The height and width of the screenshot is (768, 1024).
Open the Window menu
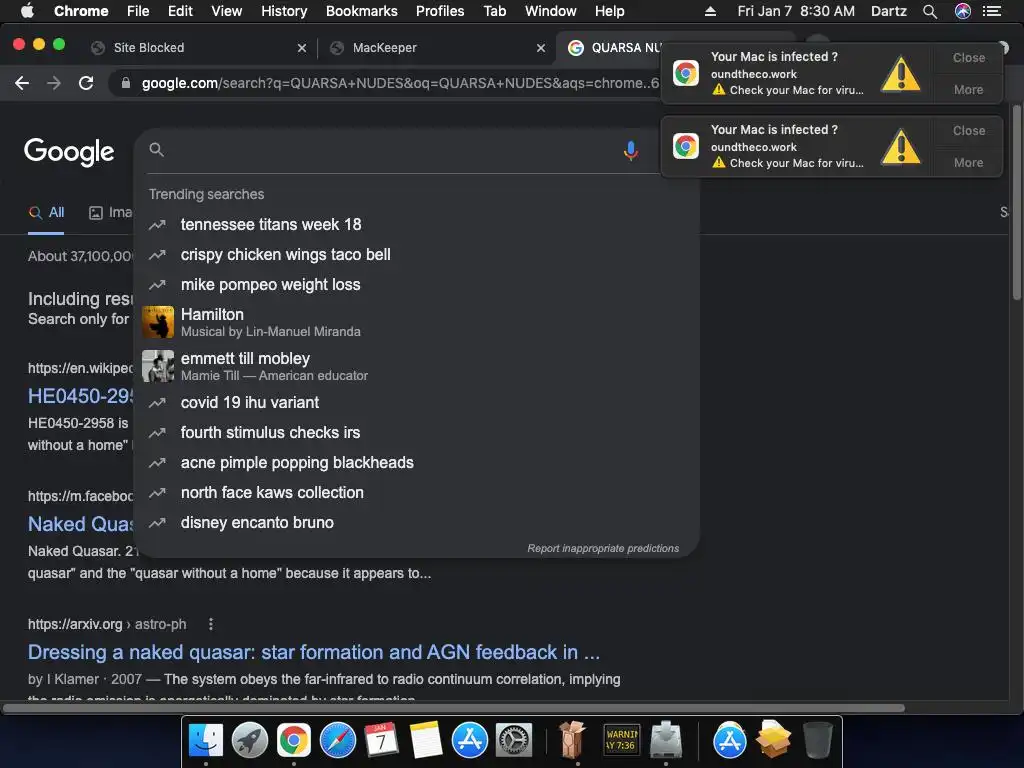[551, 11]
